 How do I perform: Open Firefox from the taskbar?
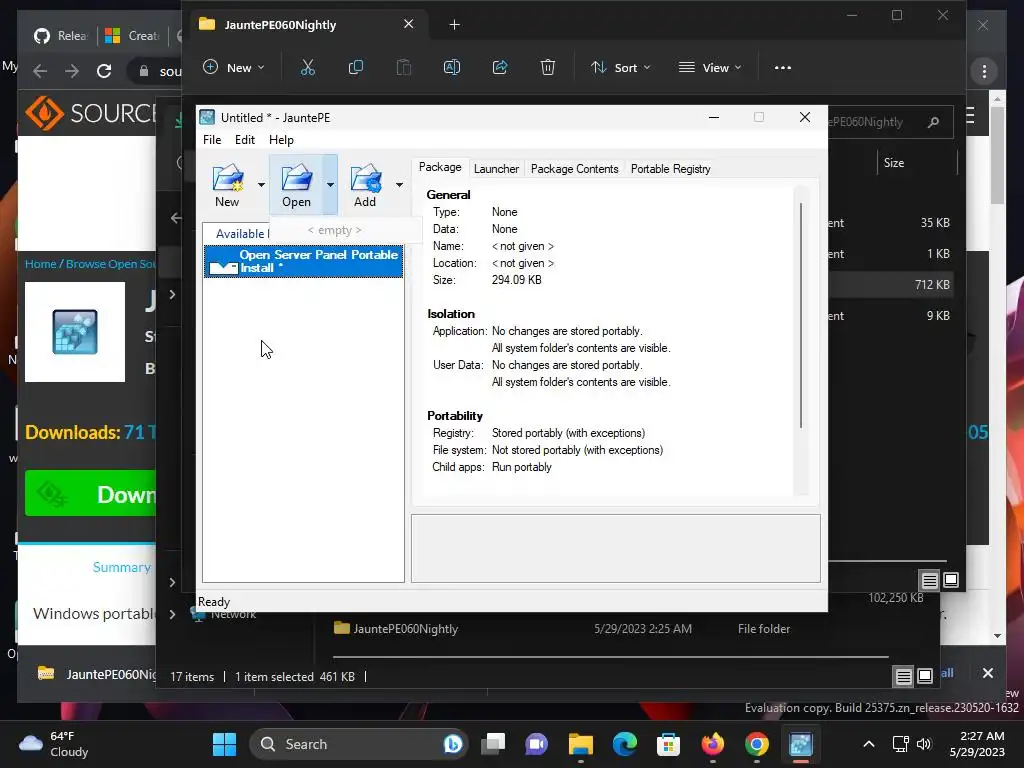712,744
